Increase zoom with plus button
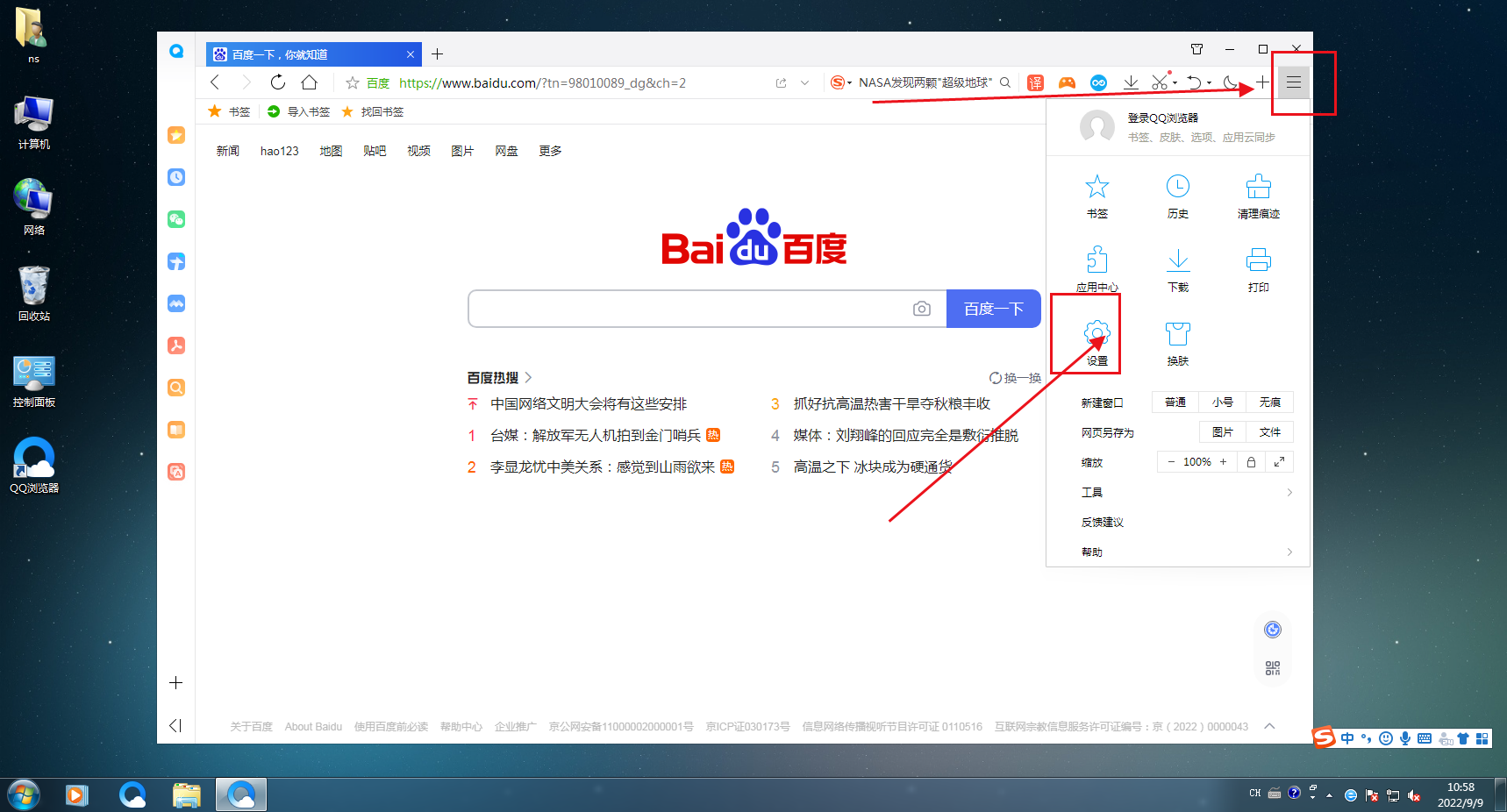Viewport: 1507px width, 812px height. tap(1223, 462)
